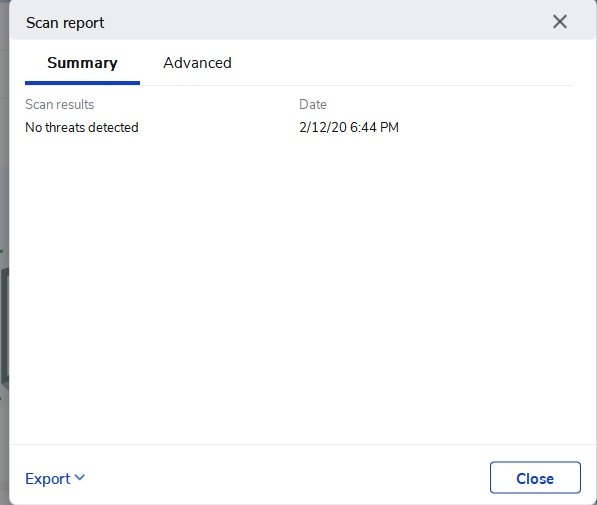Click the 'Date' column label
Image resolution: width=597 pixels, height=505 pixels.
(313, 104)
